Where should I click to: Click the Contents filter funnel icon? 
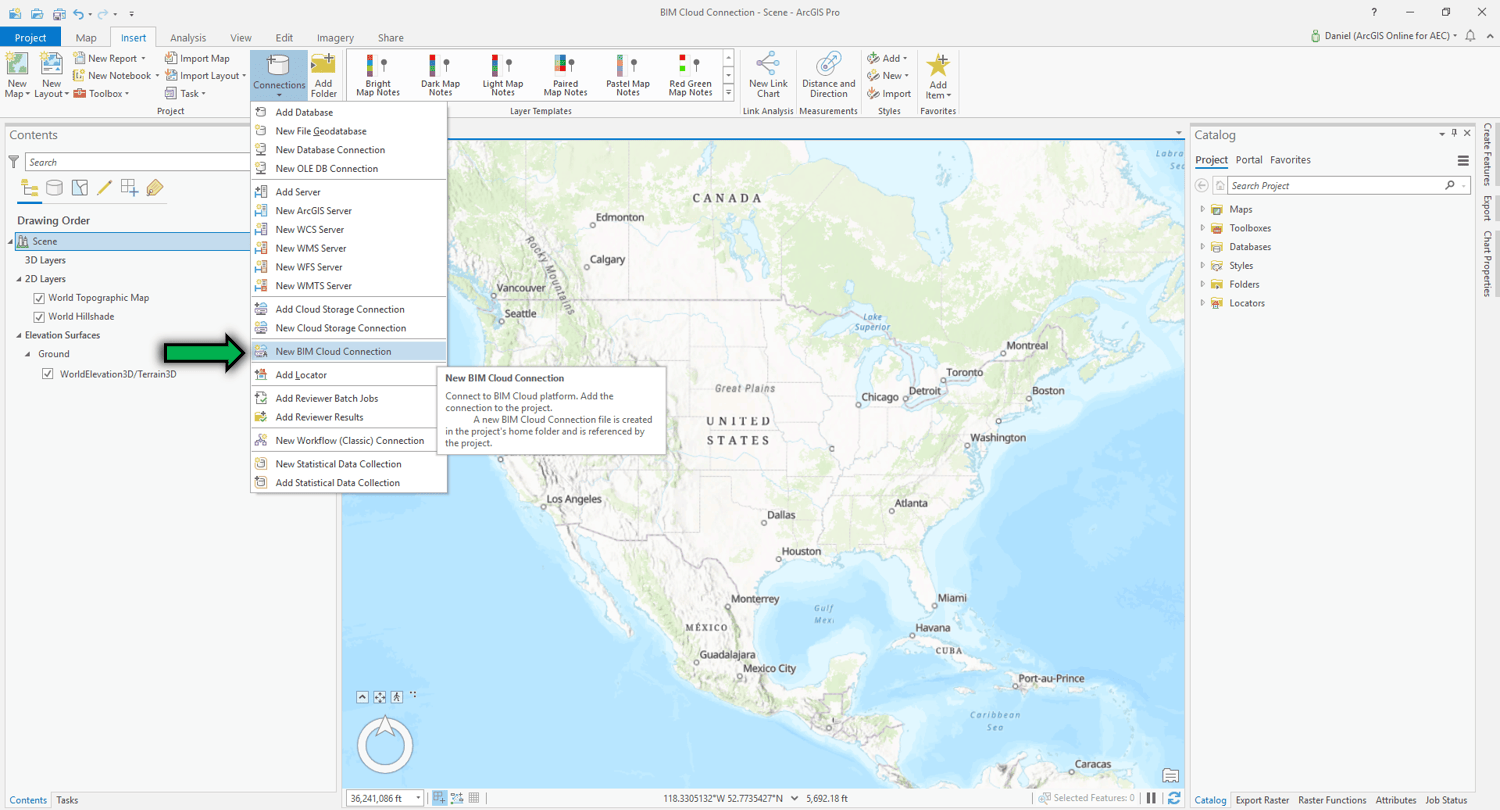click(x=14, y=162)
